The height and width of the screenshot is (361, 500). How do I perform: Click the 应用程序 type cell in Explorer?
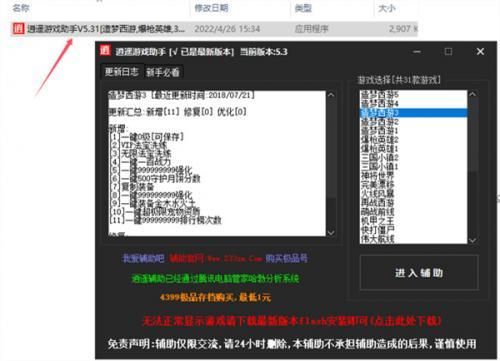(311, 29)
